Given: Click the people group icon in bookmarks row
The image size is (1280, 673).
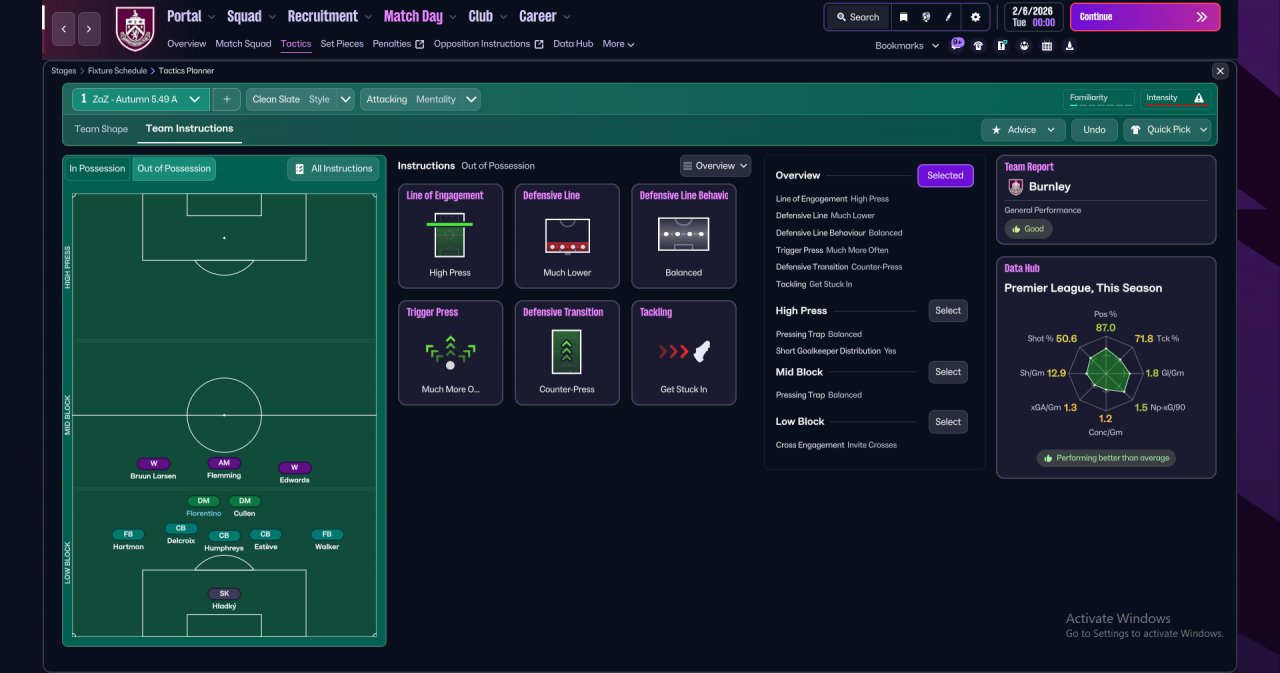Looking at the screenshot, I should 1024,45.
